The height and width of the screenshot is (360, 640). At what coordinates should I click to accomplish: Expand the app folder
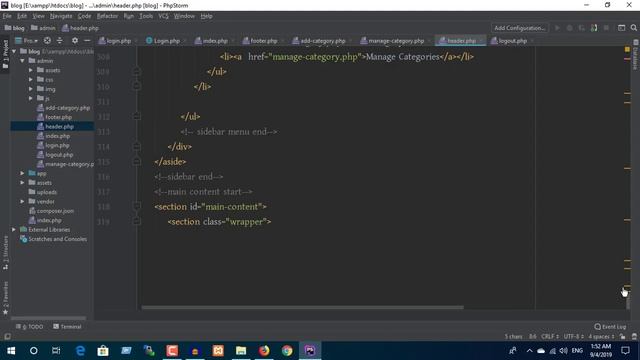click(22, 173)
